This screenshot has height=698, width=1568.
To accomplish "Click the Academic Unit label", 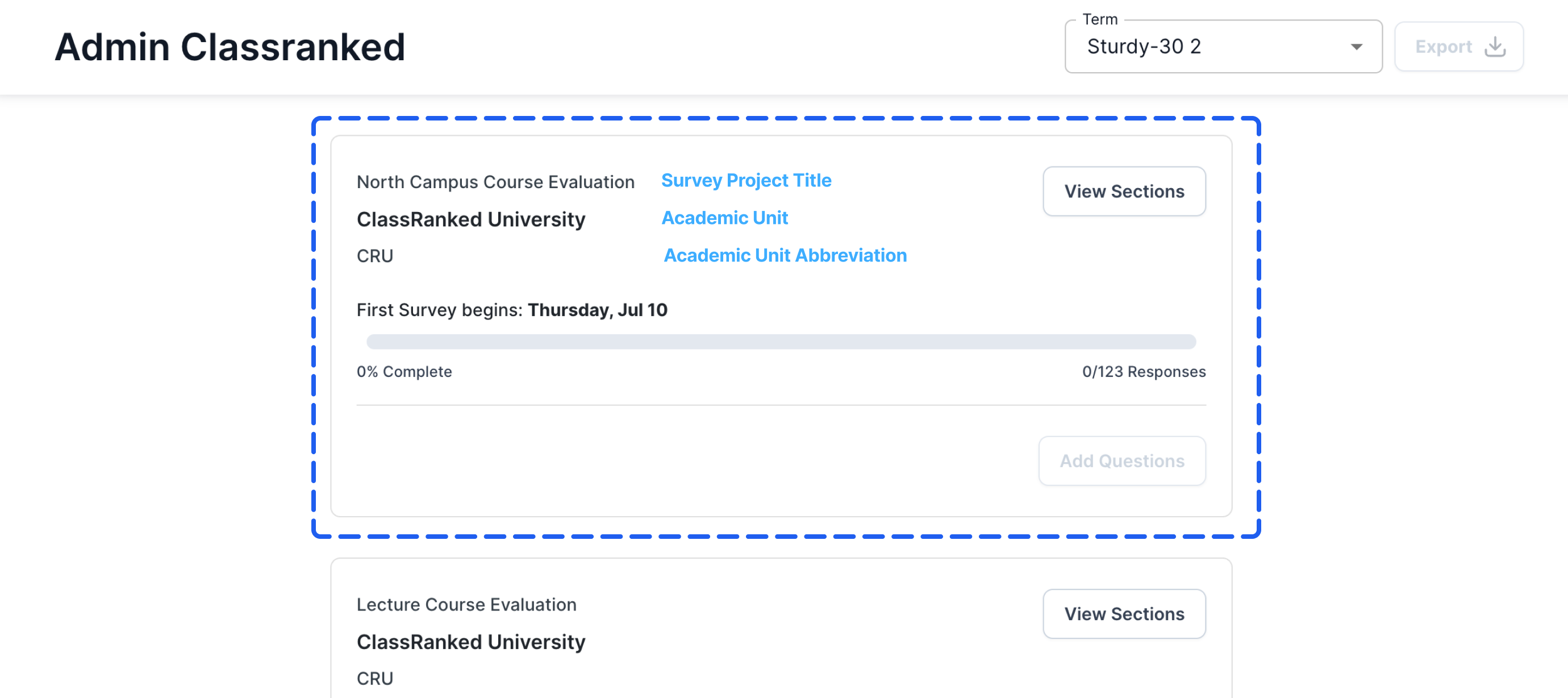I will click(724, 218).
